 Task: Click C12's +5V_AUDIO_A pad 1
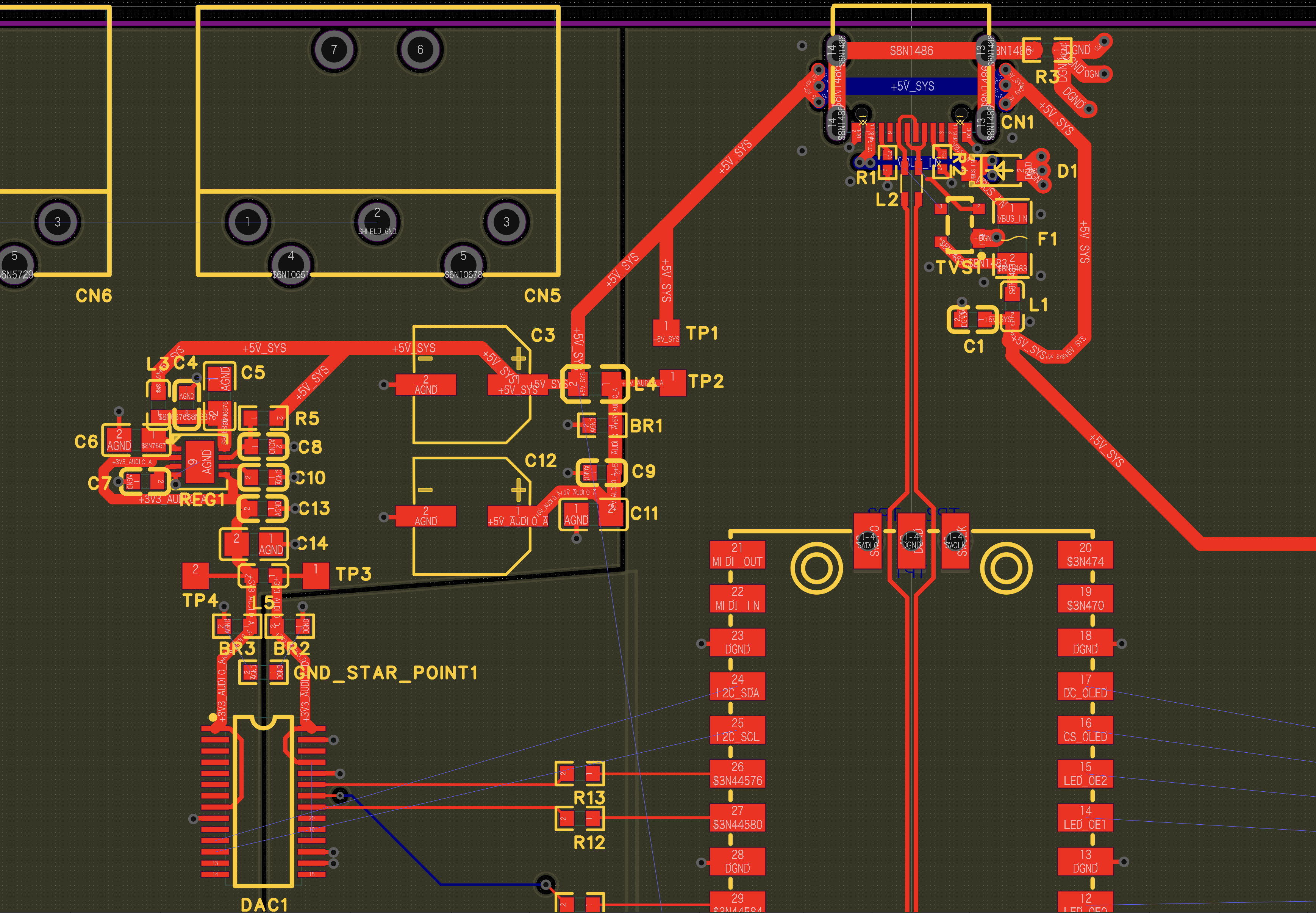pyautogui.click(x=517, y=515)
